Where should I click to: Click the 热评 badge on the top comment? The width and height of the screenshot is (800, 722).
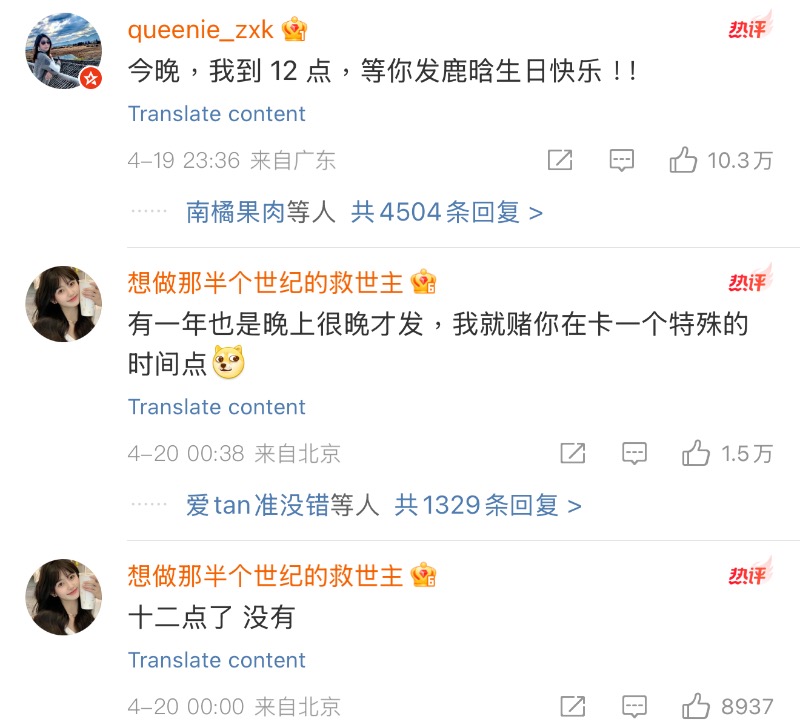click(x=747, y=29)
